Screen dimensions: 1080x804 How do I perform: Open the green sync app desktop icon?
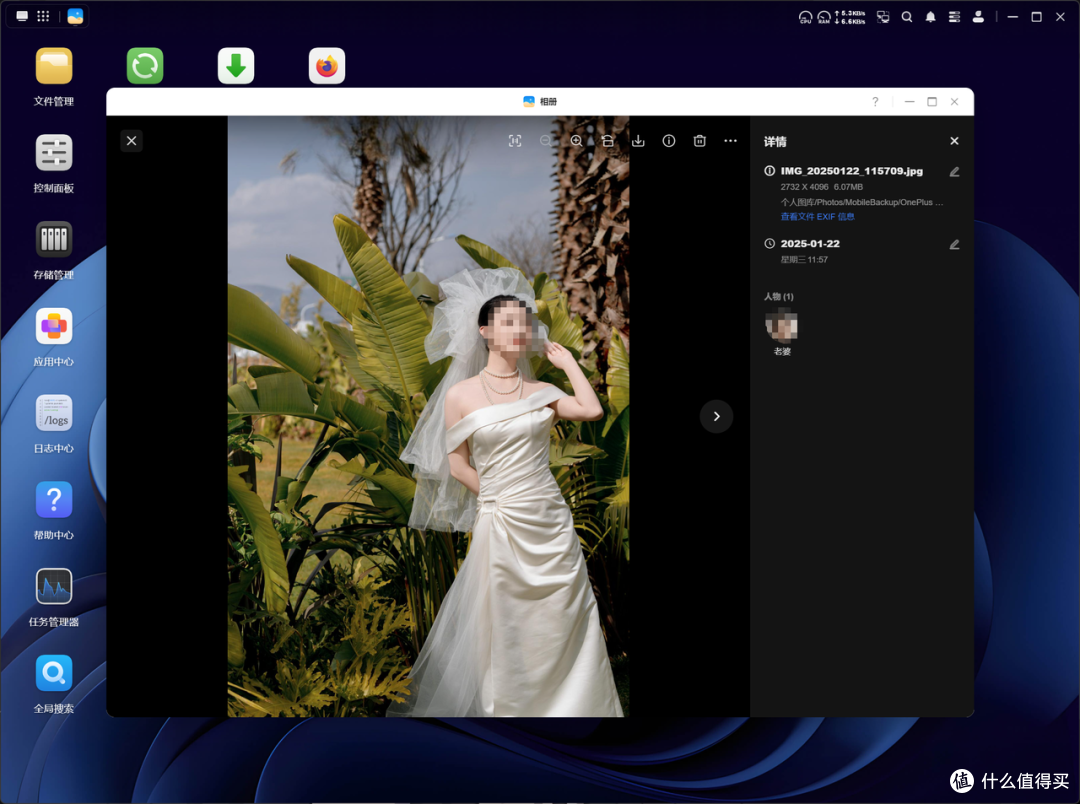coord(145,66)
